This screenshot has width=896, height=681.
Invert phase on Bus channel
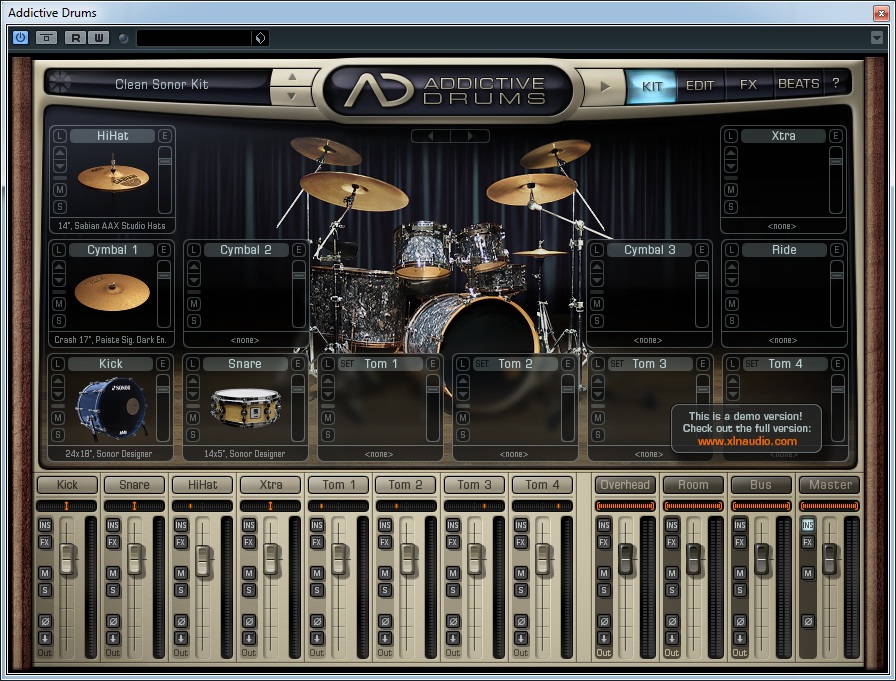(x=739, y=621)
